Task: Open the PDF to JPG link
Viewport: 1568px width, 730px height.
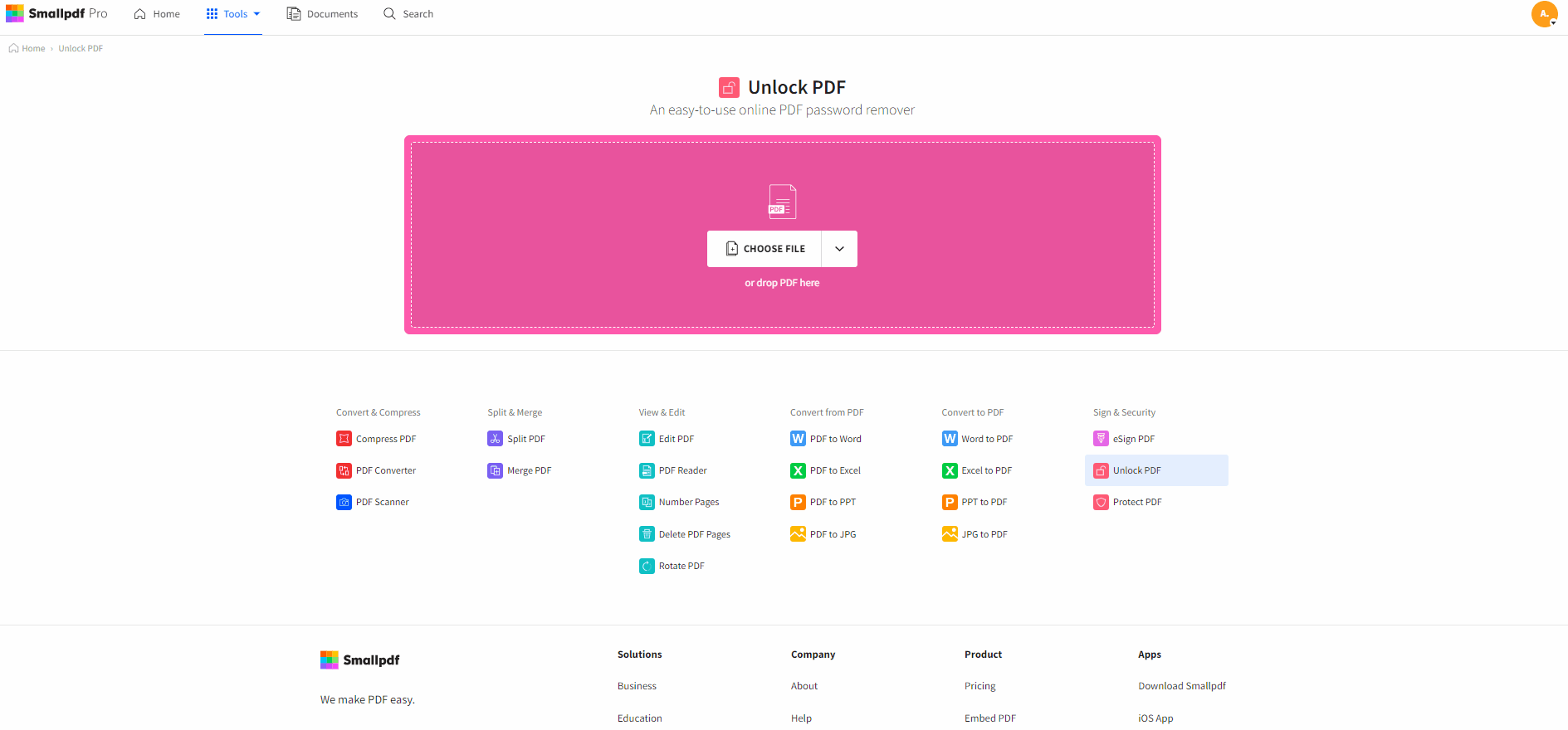Action: pos(833,534)
